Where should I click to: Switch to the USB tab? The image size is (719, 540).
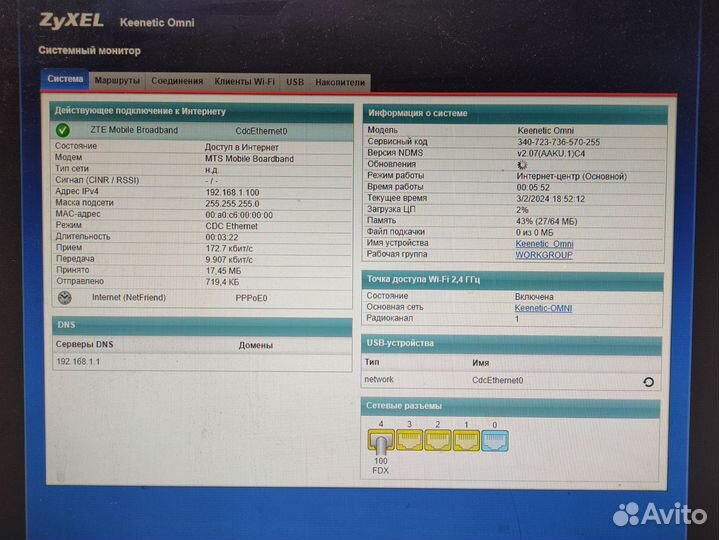295,81
